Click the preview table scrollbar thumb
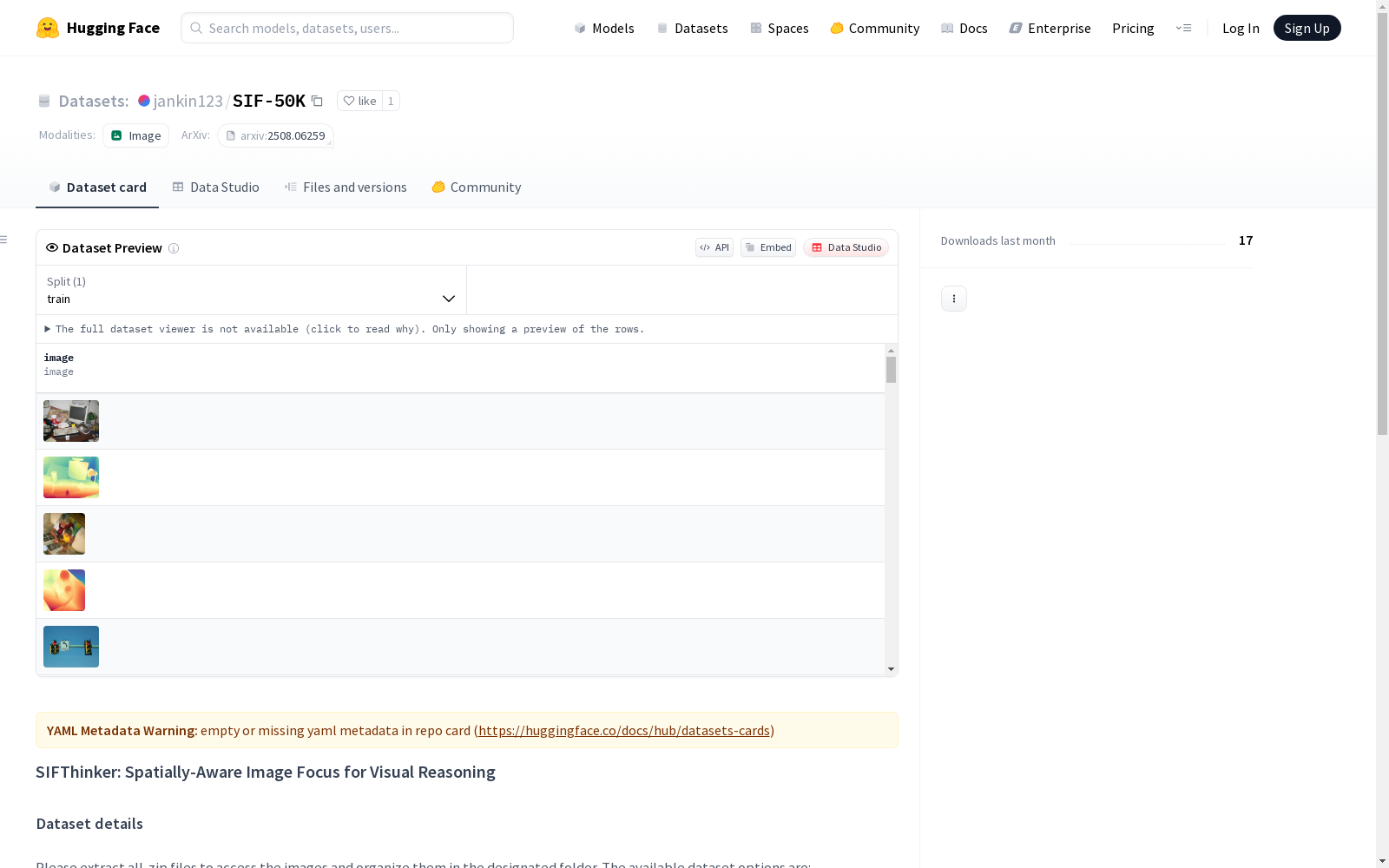Image resolution: width=1389 pixels, height=868 pixels. tap(891, 370)
